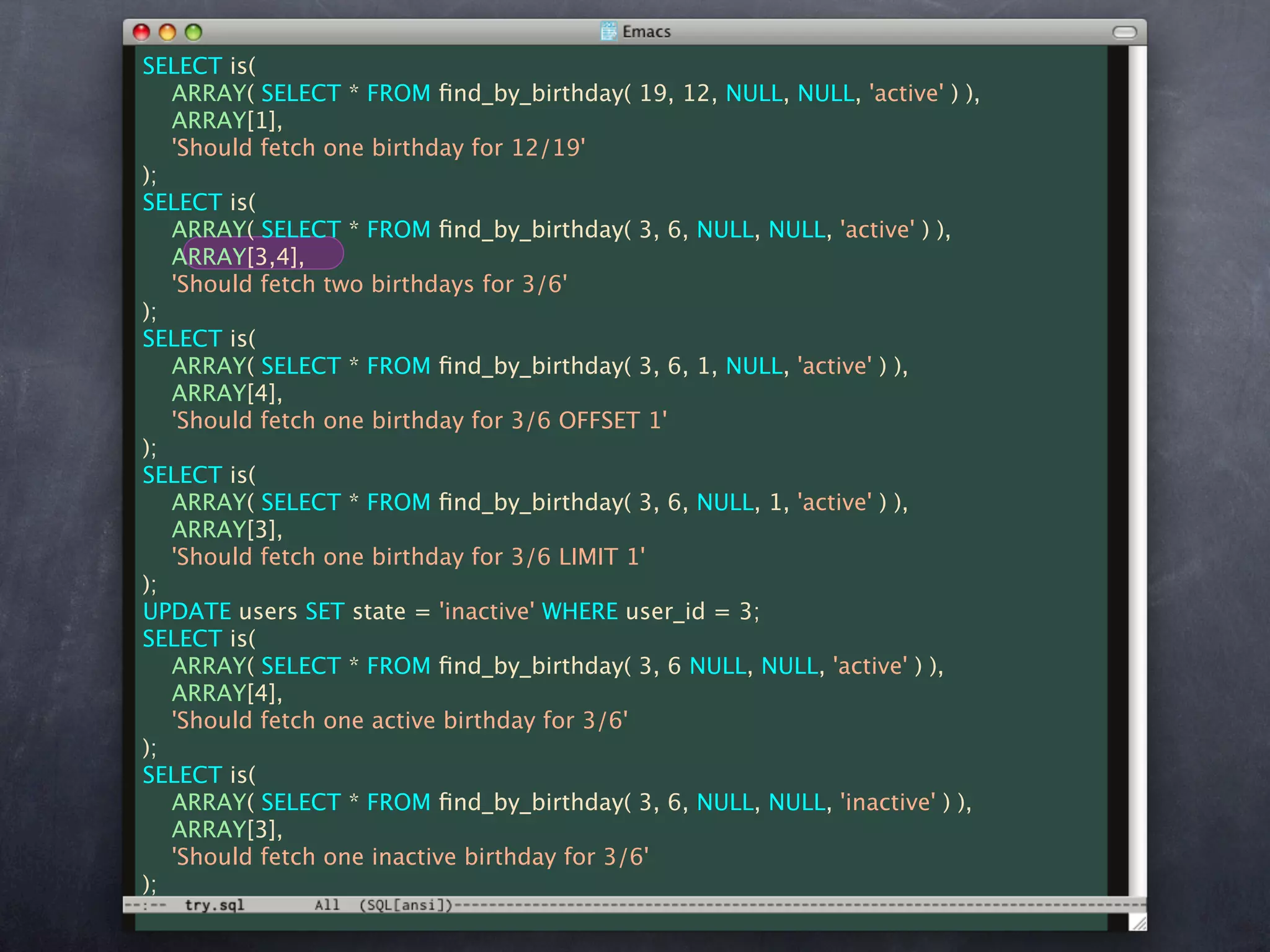Click the 'Should fetch one birthday for 12/19' string

point(378,148)
